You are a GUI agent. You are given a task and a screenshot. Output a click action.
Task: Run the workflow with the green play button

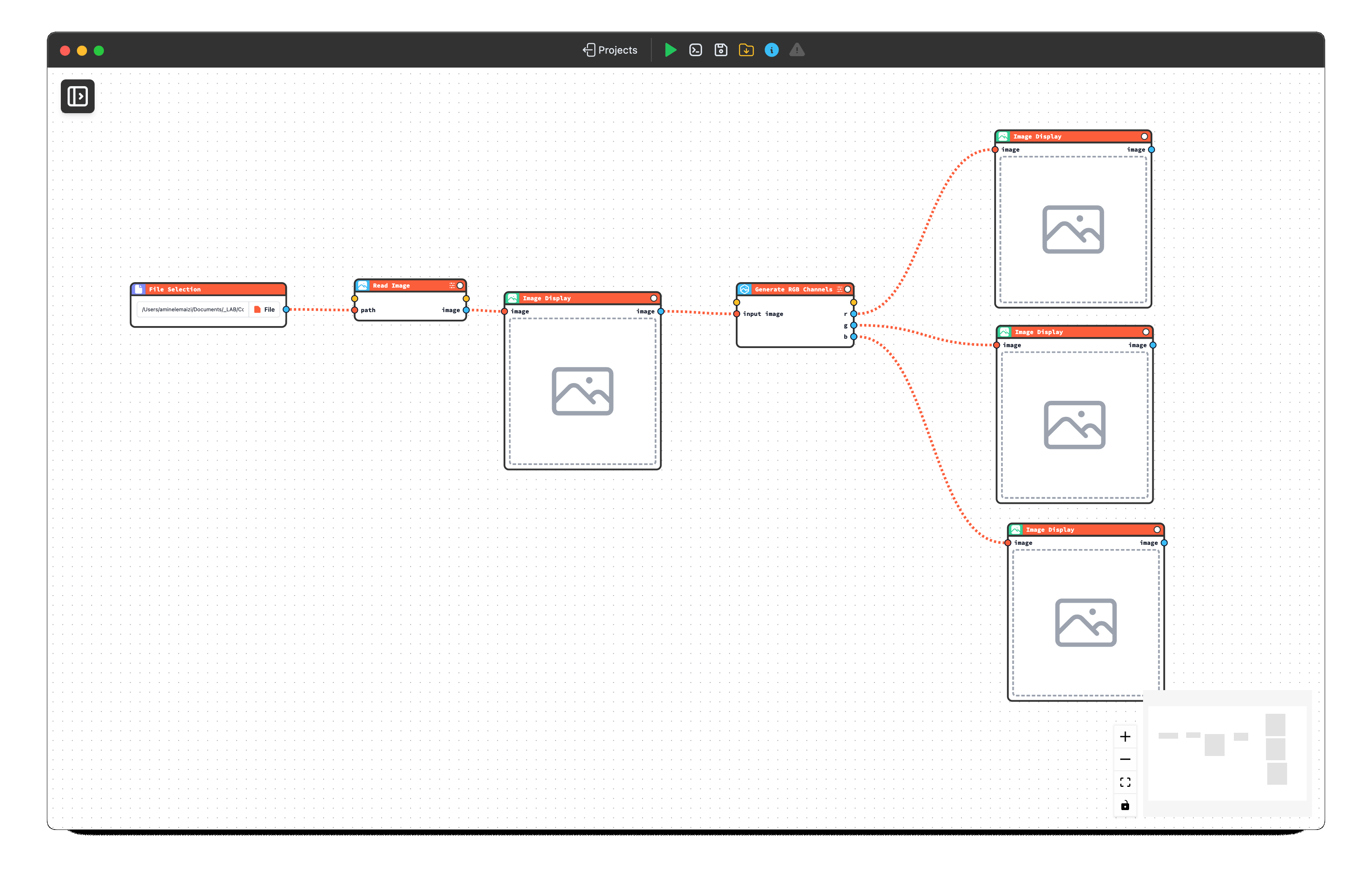(x=670, y=50)
